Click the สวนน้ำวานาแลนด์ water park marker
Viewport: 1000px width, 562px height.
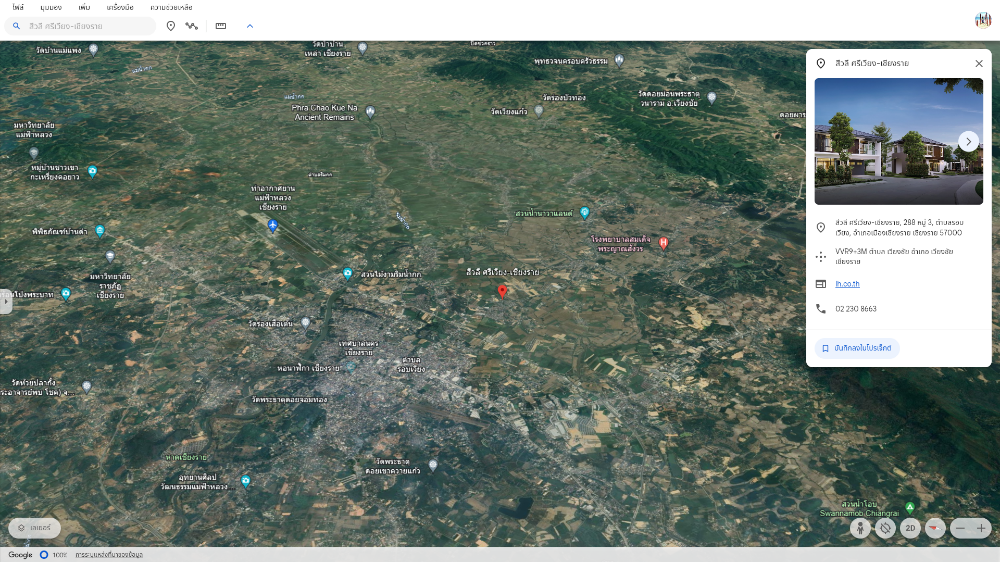585,213
